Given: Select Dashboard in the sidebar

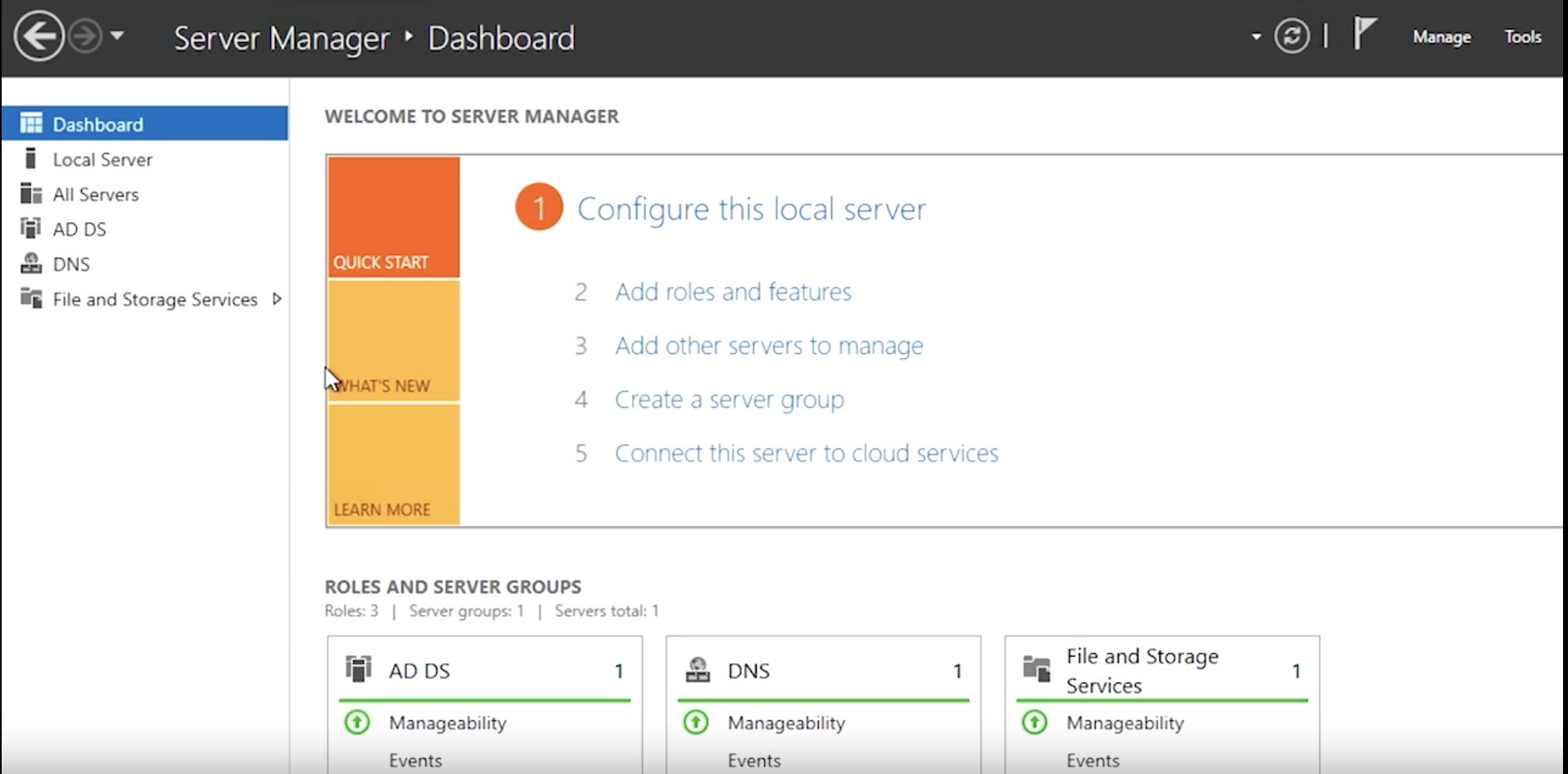Looking at the screenshot, I should (145, 123).
